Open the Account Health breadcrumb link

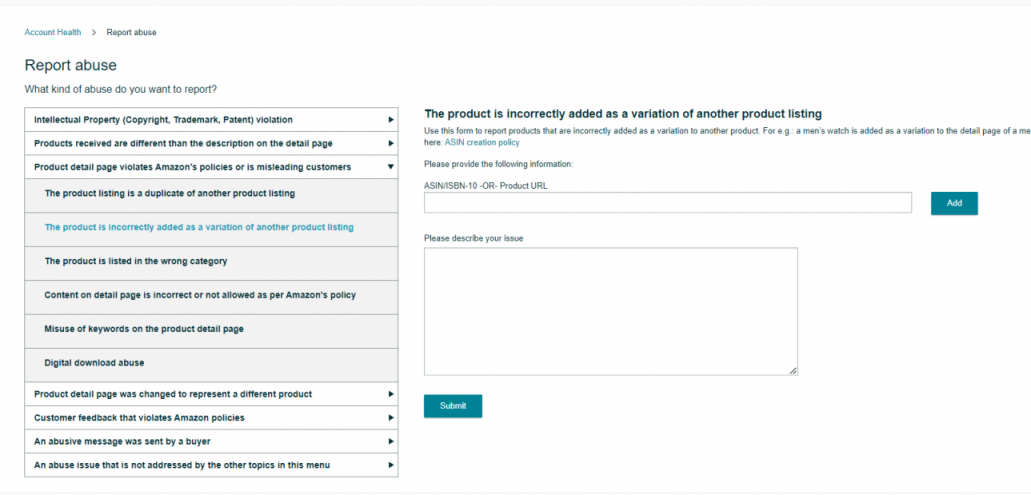pyautogui.click(x=53, y=32)
